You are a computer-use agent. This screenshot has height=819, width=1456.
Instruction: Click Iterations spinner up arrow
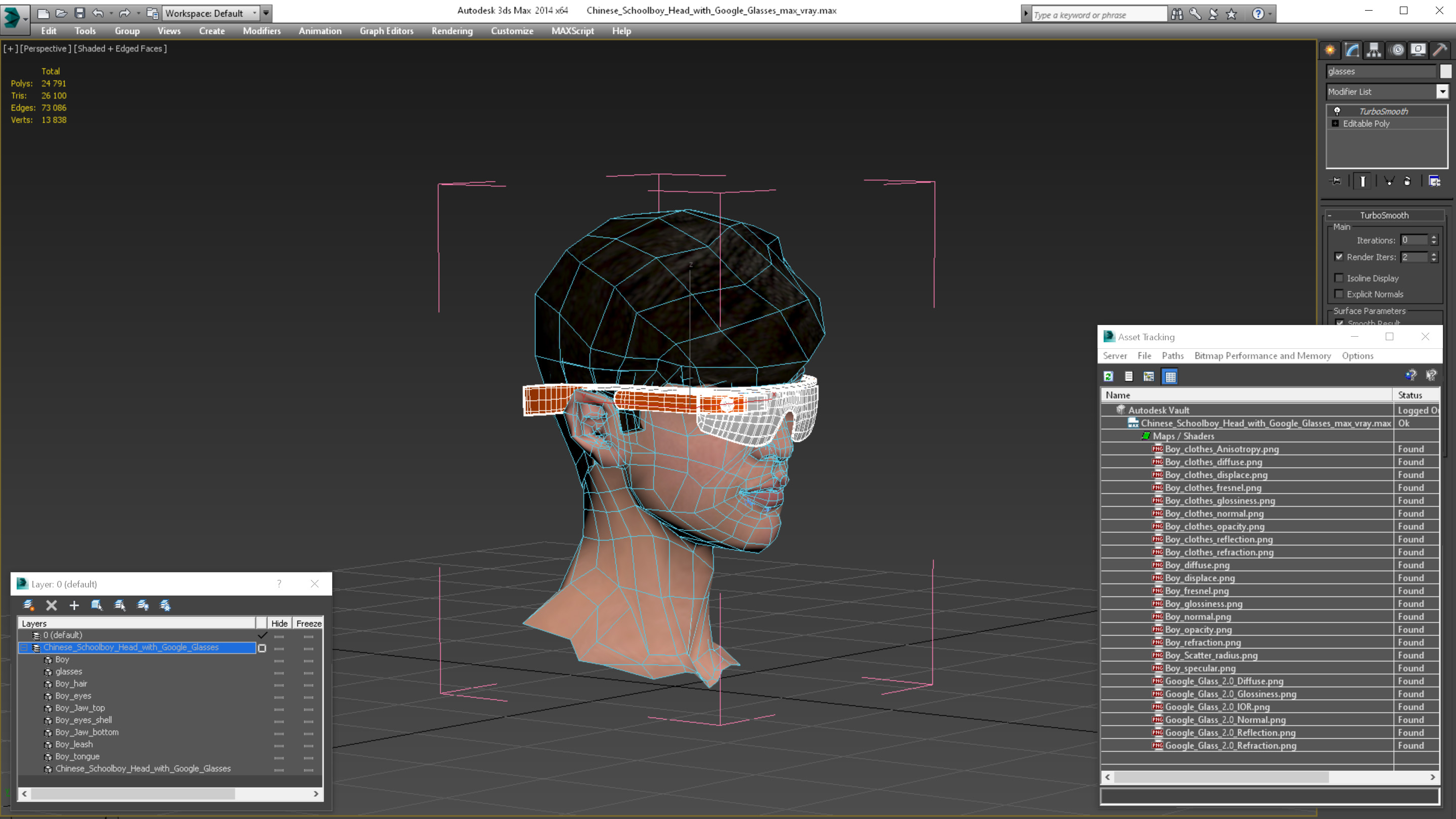coord(1433,238)
